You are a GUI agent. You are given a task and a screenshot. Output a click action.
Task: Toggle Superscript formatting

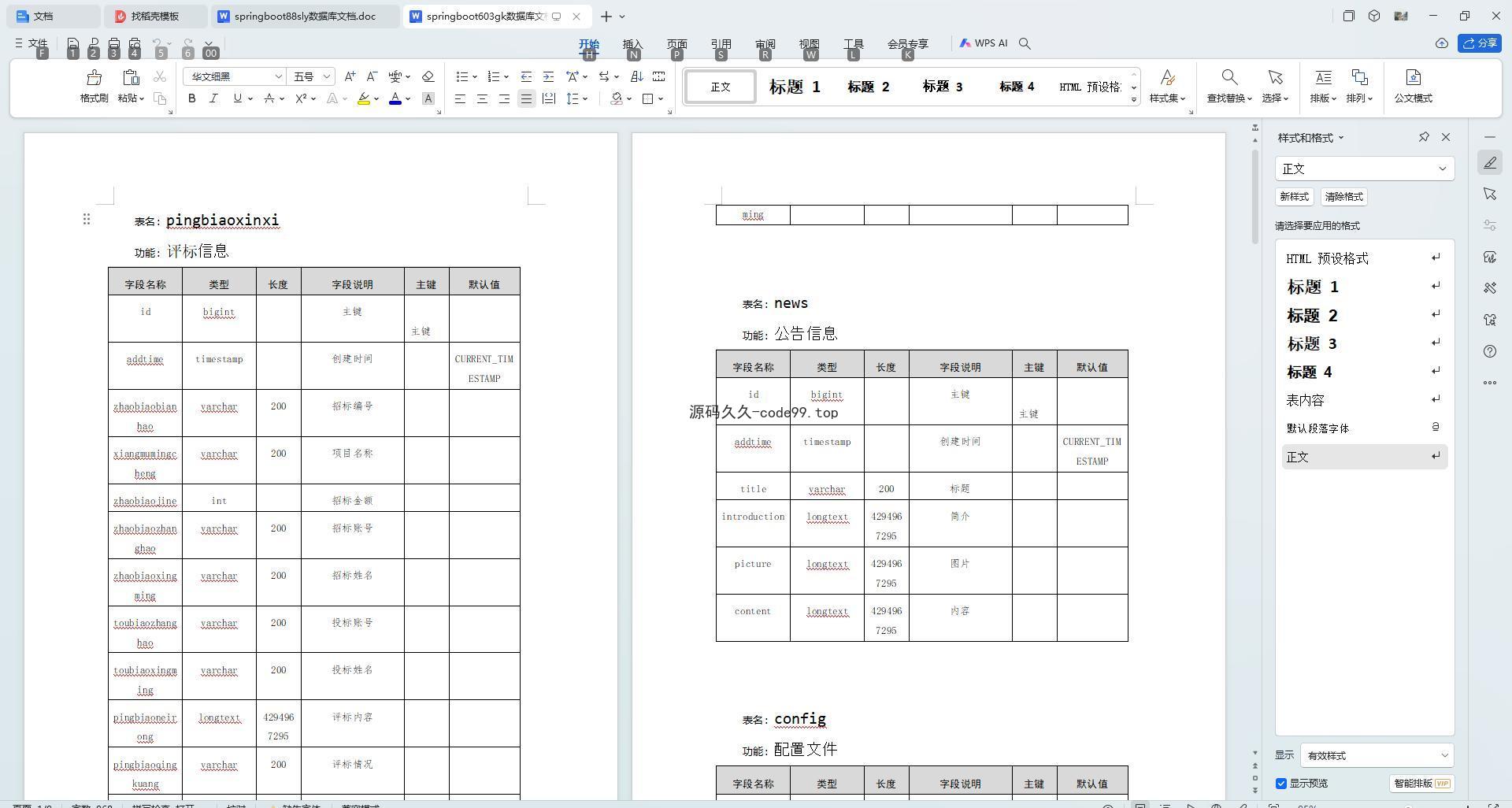(x=301, y=98)
